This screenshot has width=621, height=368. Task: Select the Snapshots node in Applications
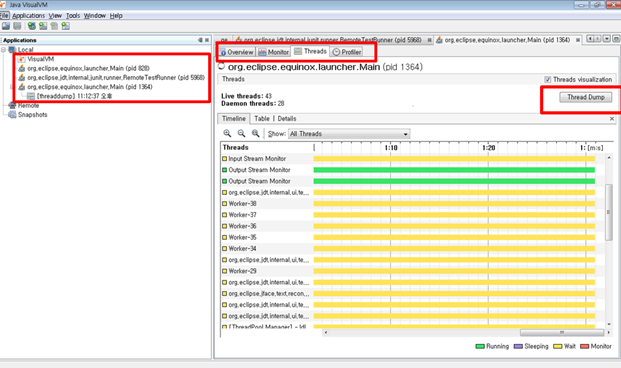(x=28, y=115)
